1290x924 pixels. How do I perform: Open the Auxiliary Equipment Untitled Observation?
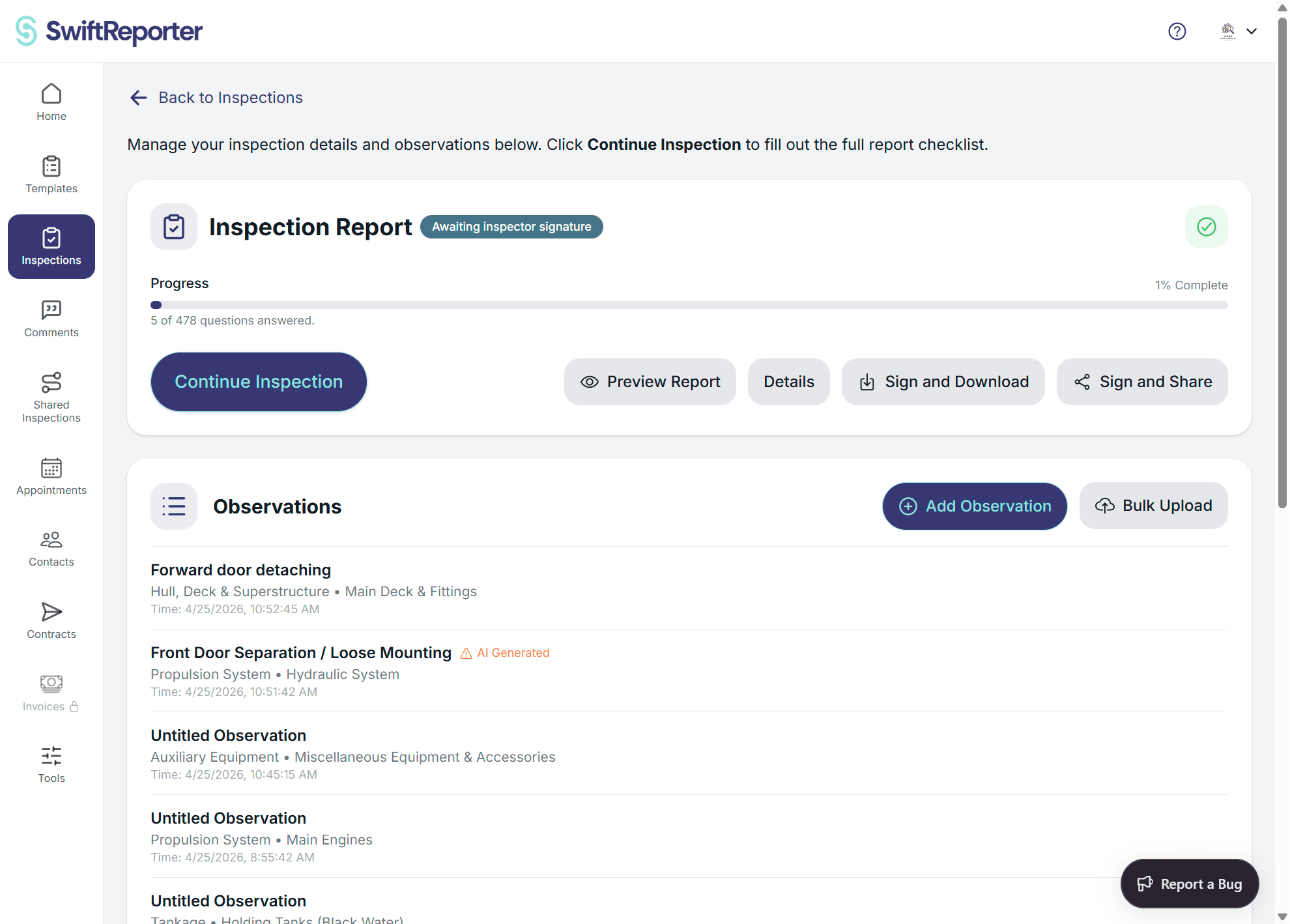tap(689, 754)
